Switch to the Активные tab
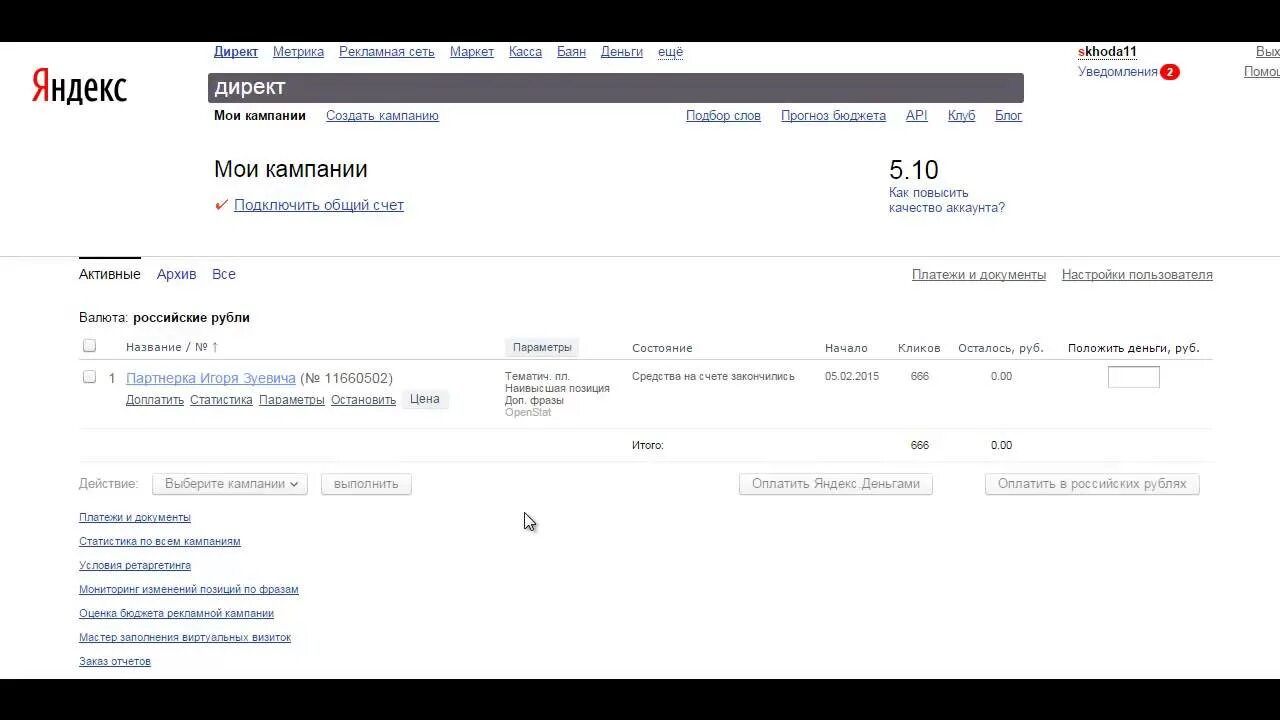Viewport: 1280px width, 720px height. 110,274
